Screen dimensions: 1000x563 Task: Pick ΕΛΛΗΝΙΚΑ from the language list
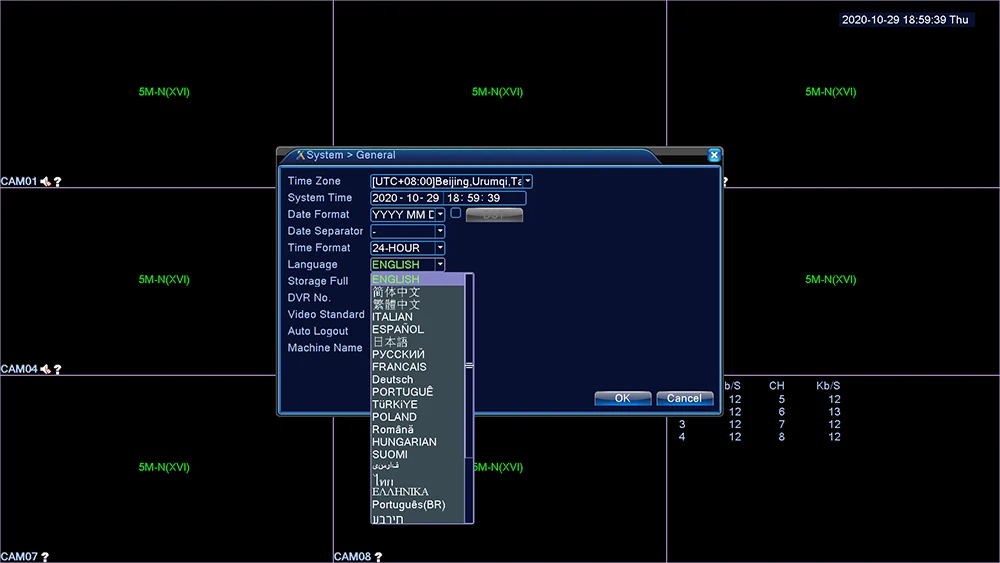pos(418,492)
